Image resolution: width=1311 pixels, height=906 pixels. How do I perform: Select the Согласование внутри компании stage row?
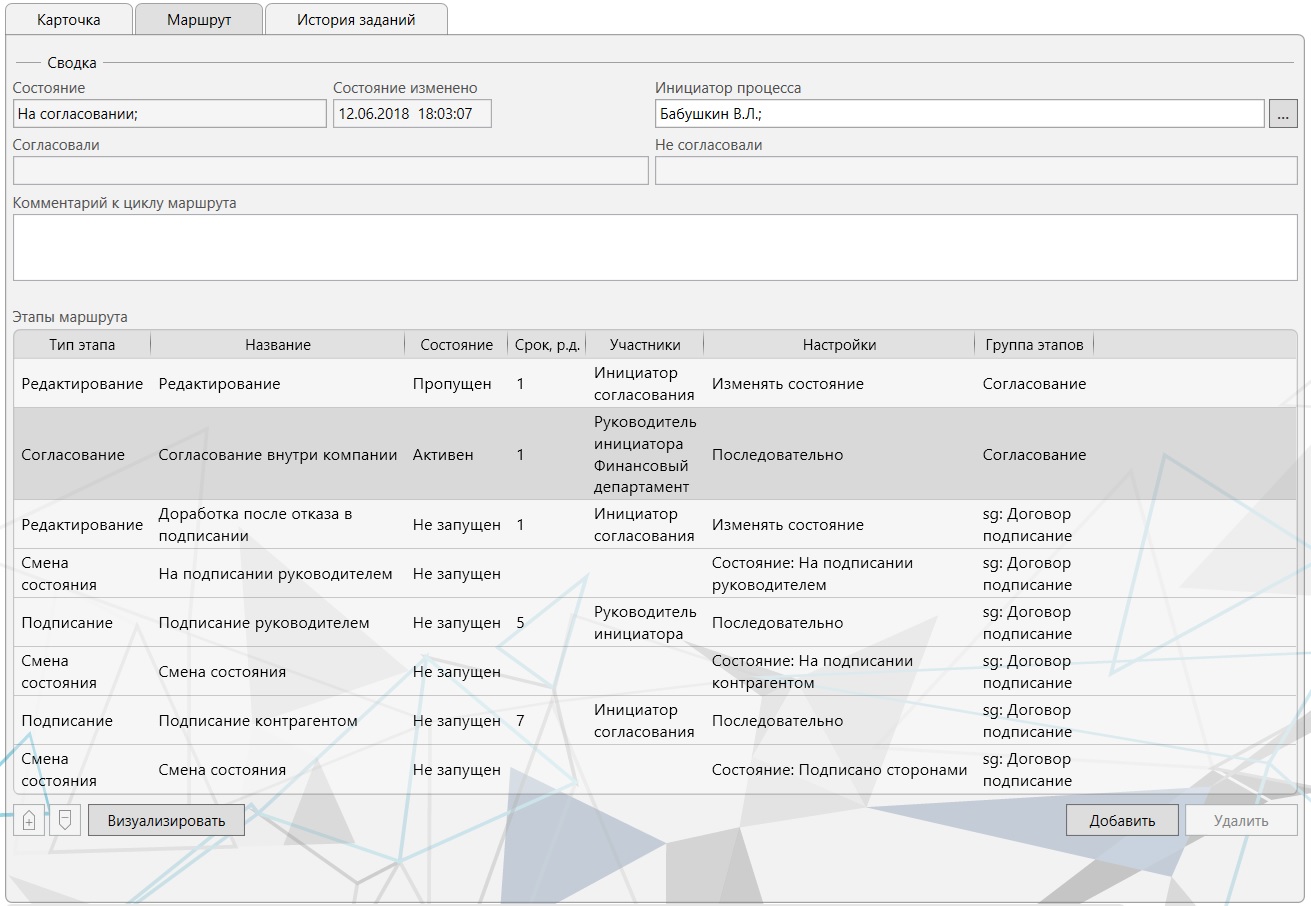tap(278, 455)
